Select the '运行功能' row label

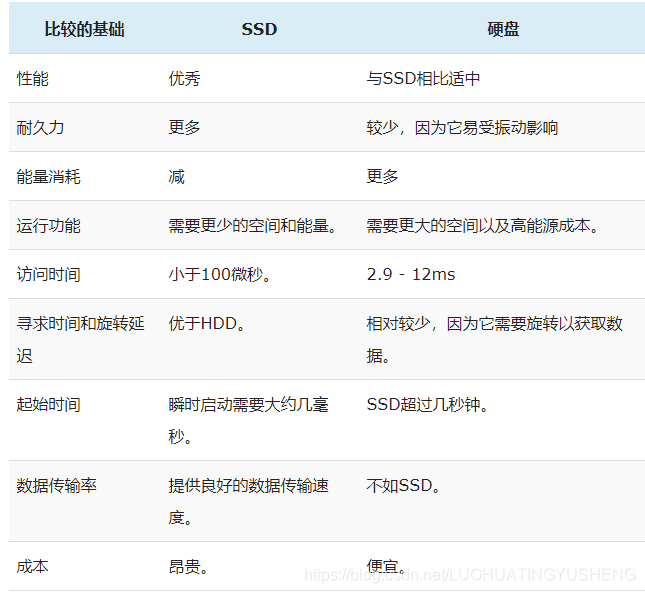[49, 225]
